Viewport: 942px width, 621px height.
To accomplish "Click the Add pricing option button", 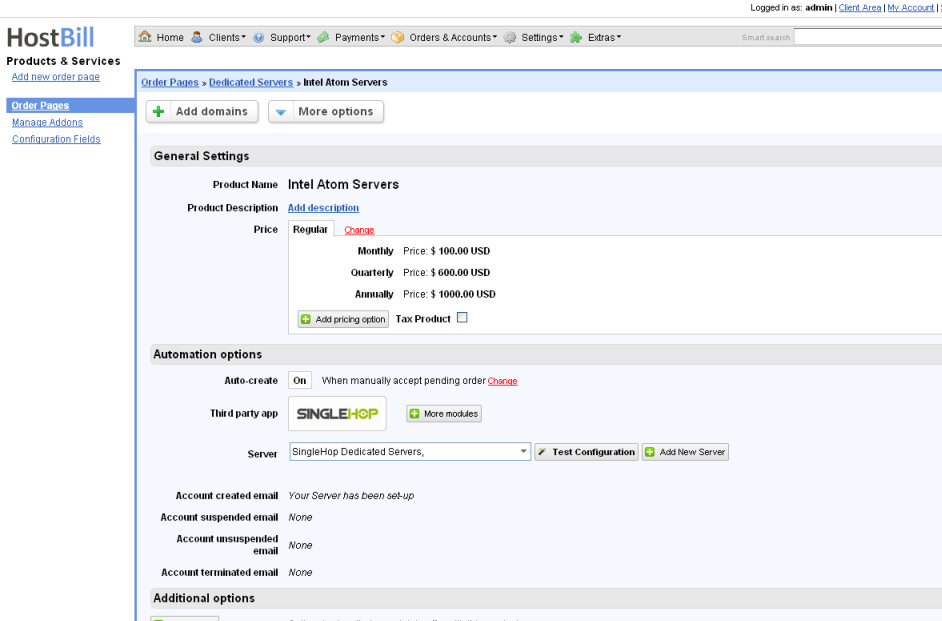I will coord(343,319).
